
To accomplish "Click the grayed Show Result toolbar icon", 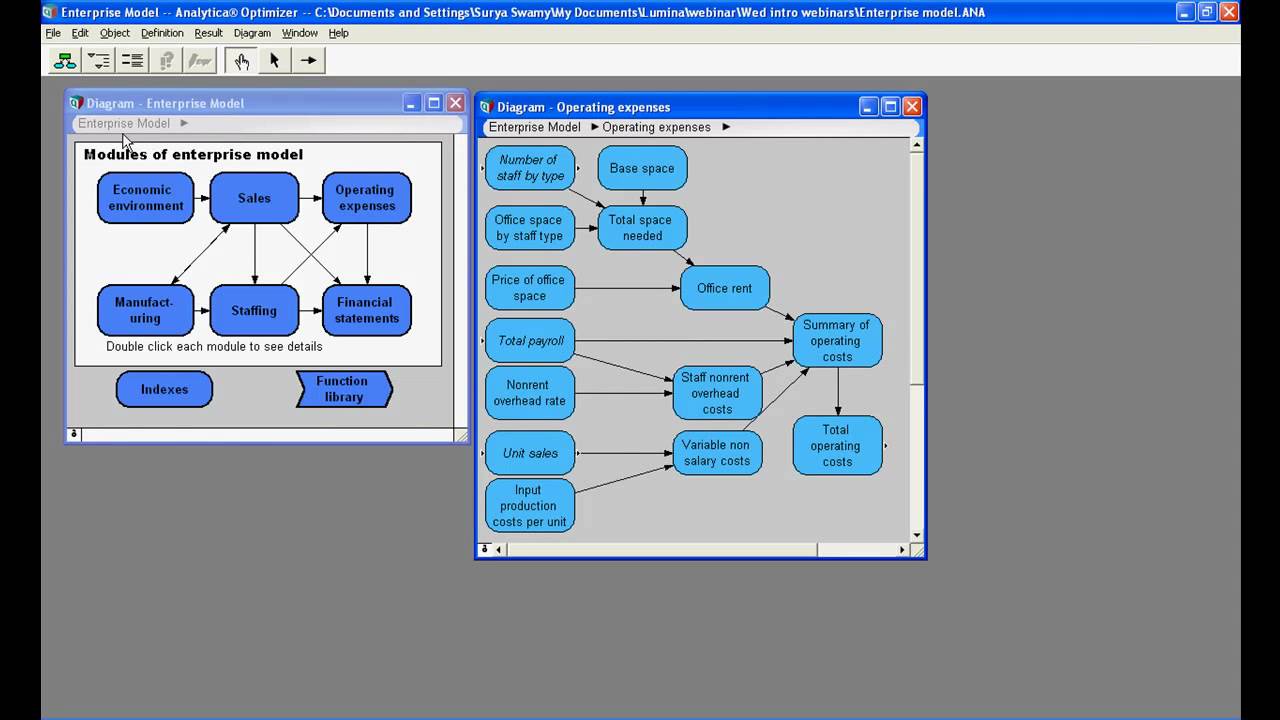I will click(x=167, y=61).
